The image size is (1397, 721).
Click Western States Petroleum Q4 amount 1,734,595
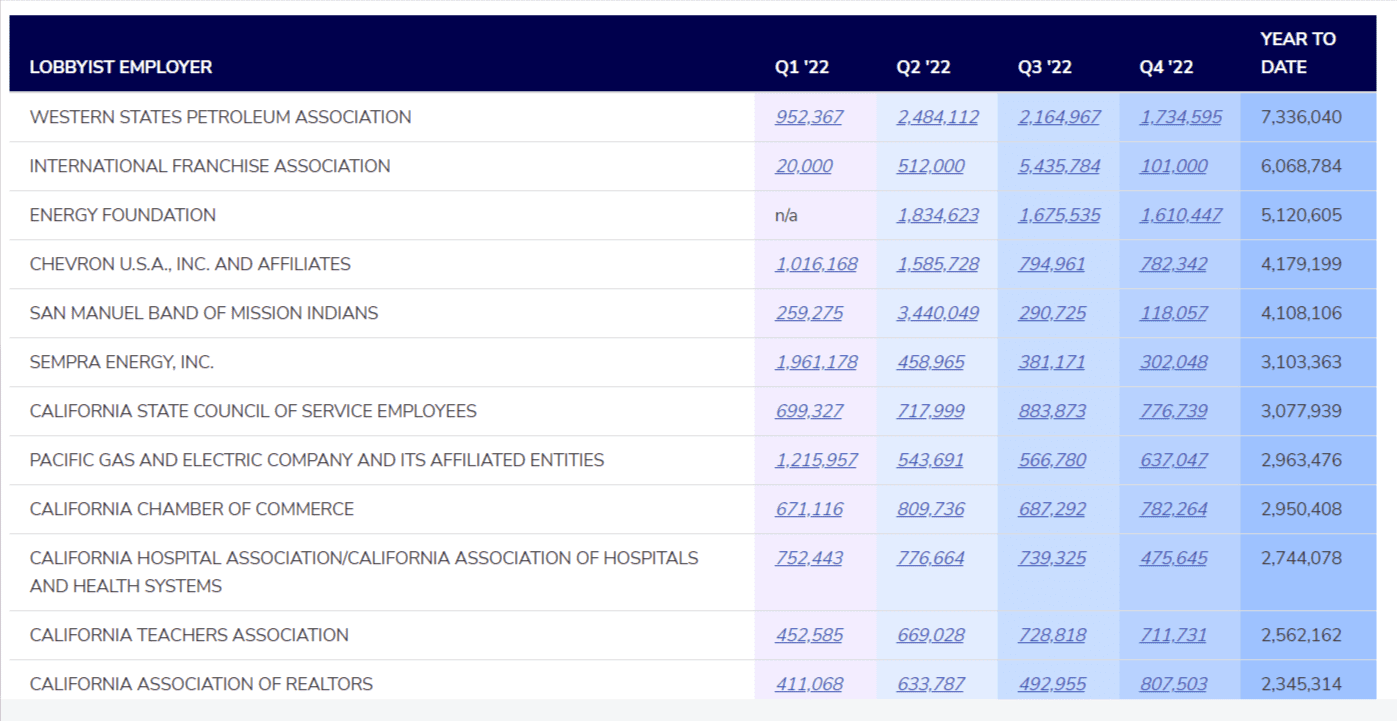1180,117
